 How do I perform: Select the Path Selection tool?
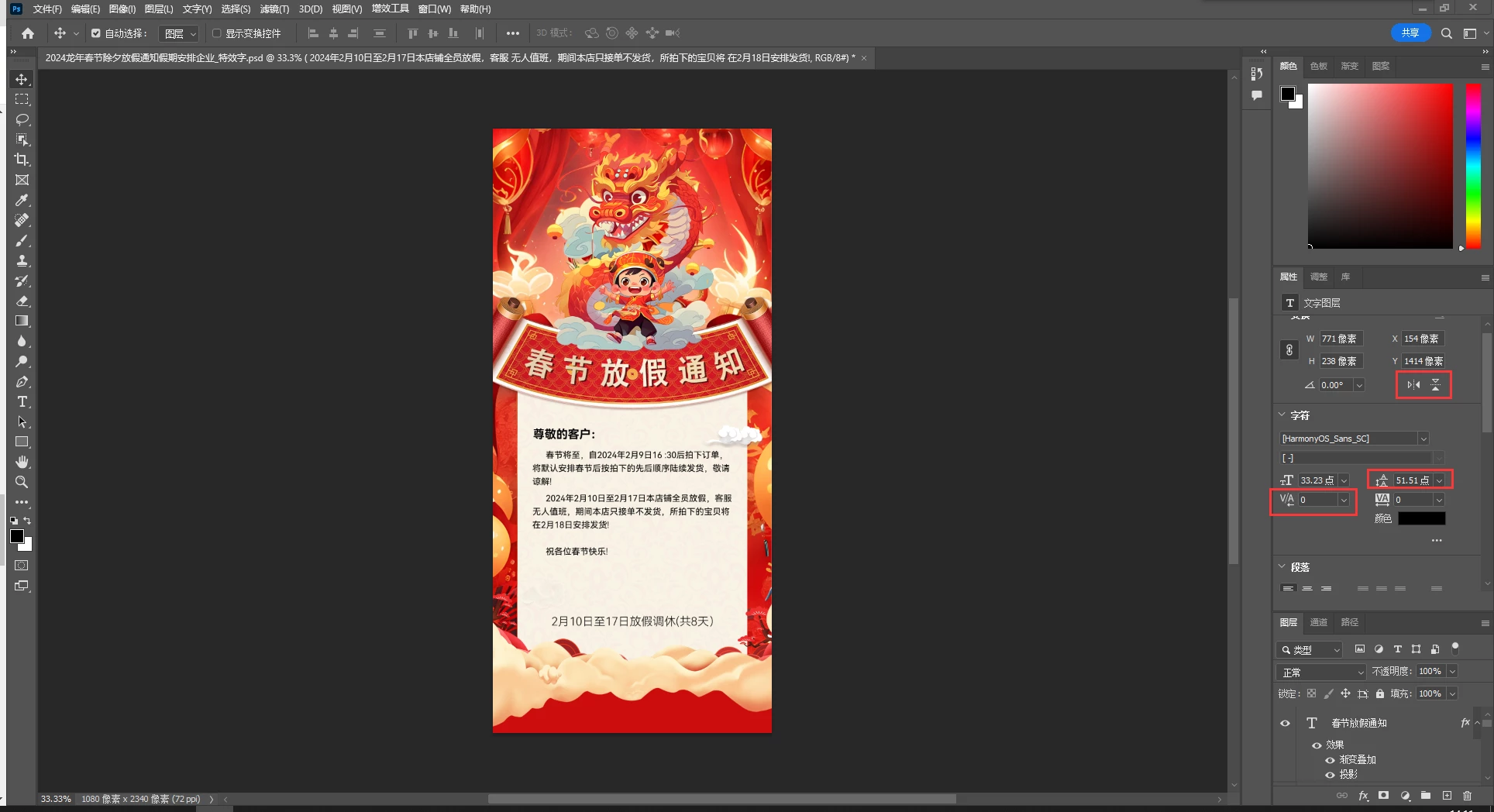coord(22,421)
